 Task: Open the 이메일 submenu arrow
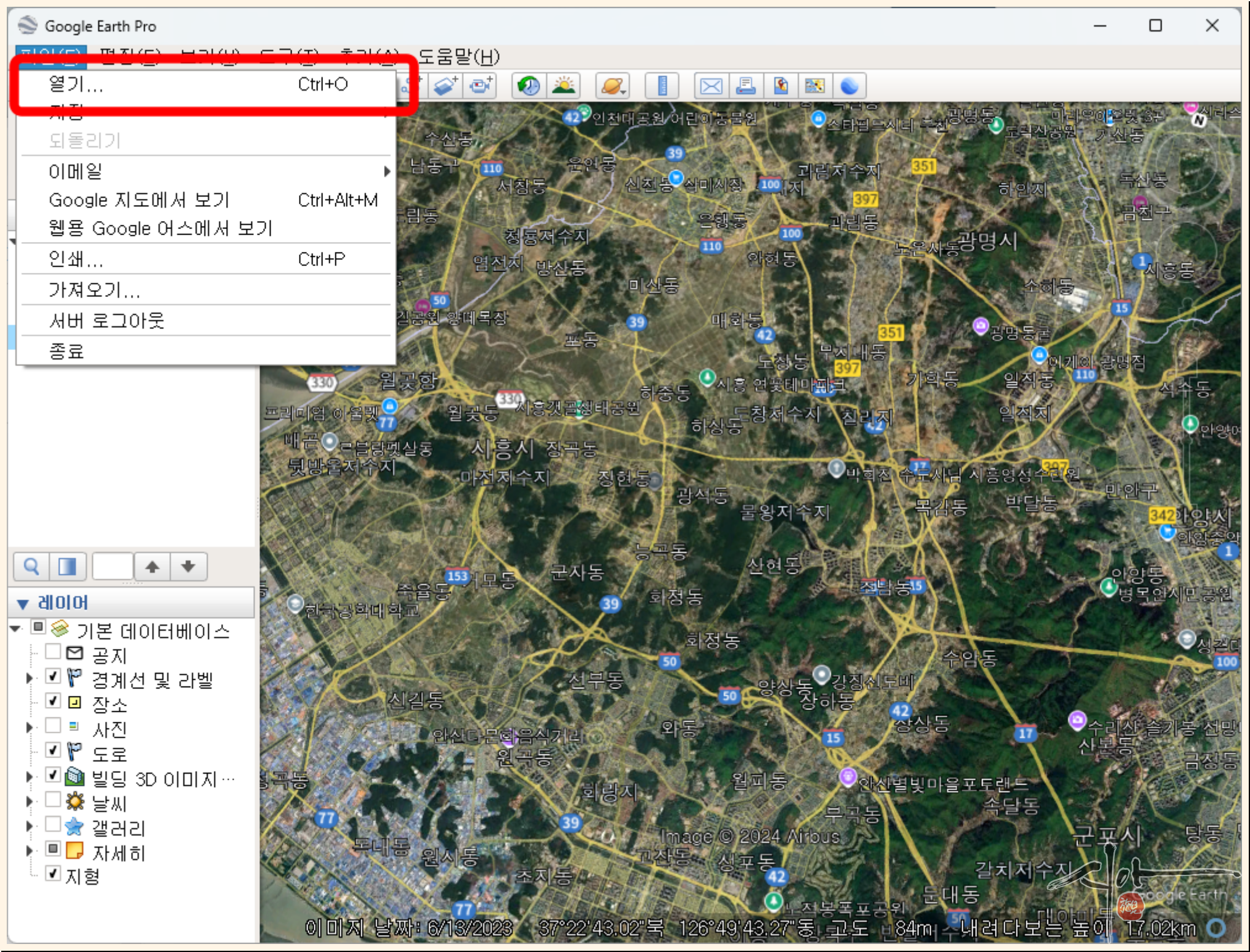pos(387,172)
